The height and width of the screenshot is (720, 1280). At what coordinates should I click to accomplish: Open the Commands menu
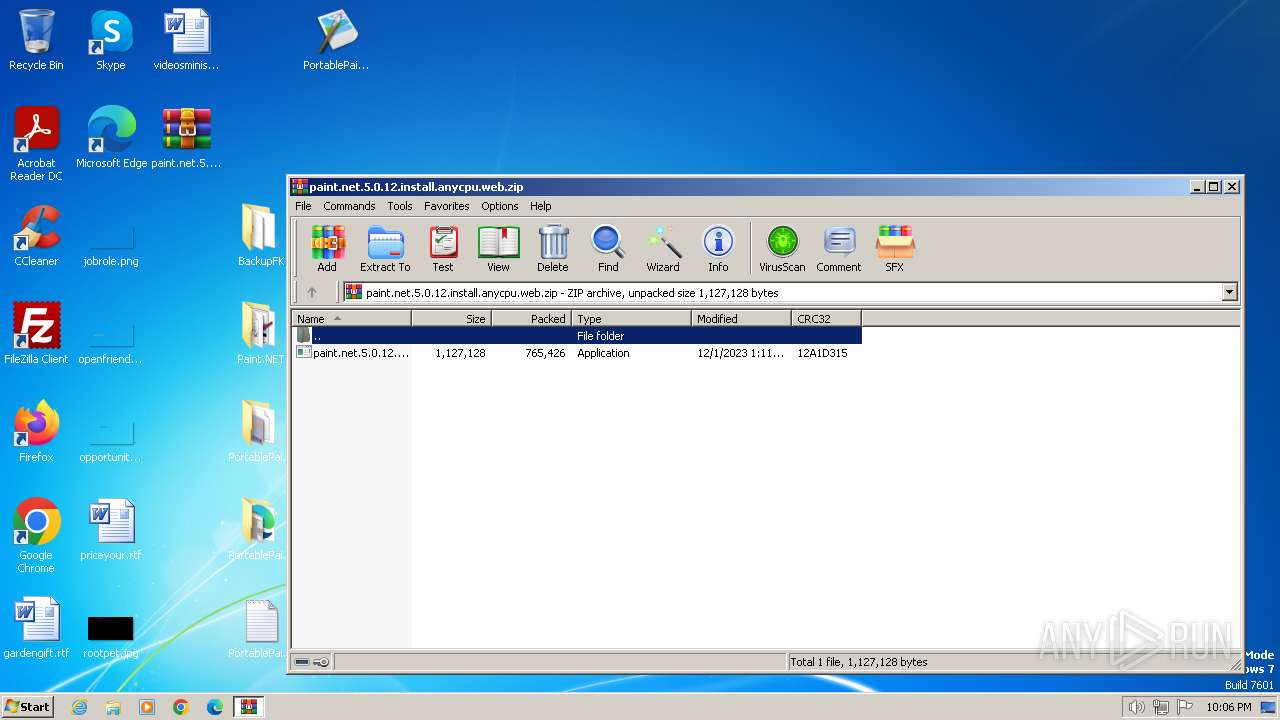(x=349, y=206)
